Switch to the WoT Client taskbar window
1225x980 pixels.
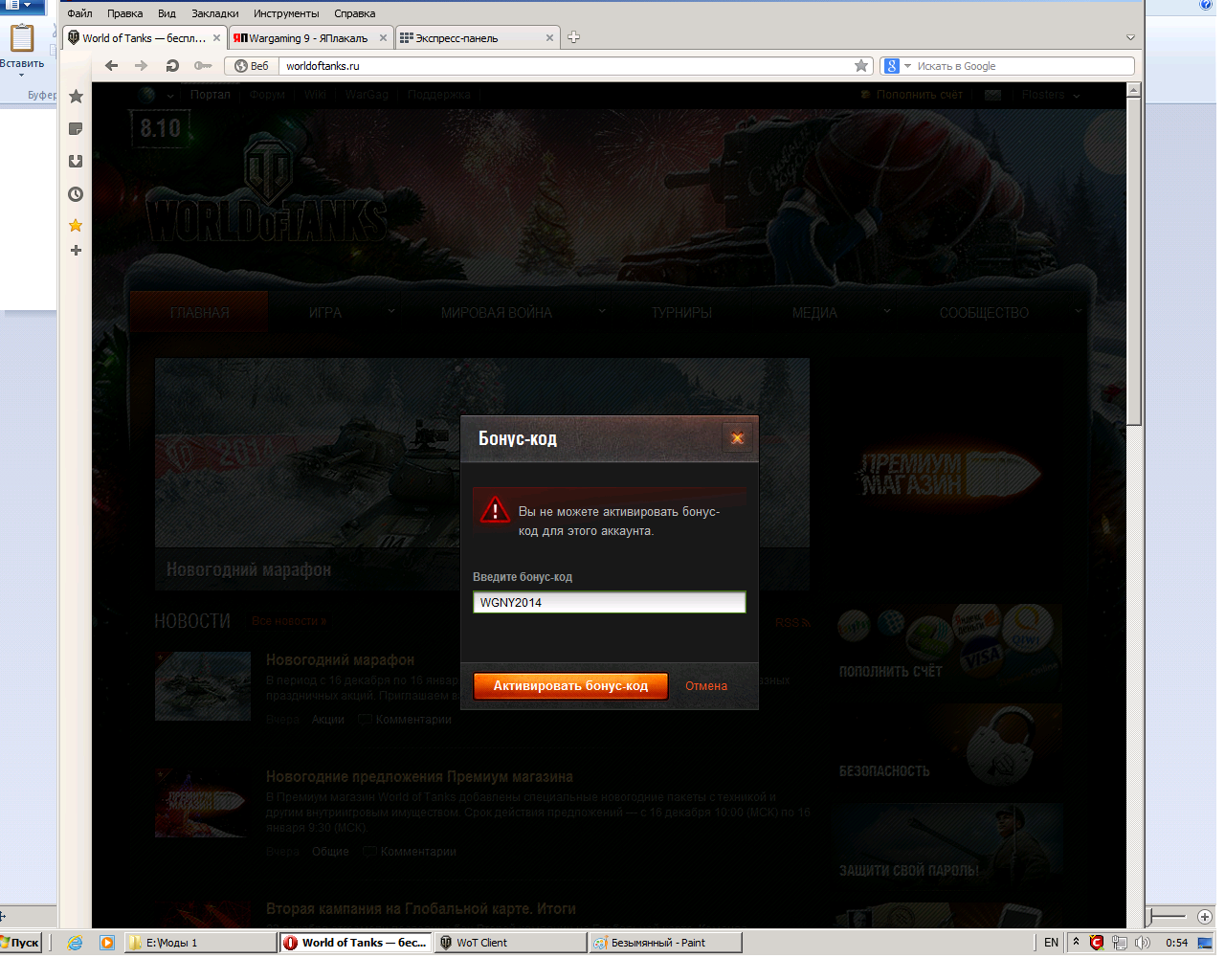511,943
